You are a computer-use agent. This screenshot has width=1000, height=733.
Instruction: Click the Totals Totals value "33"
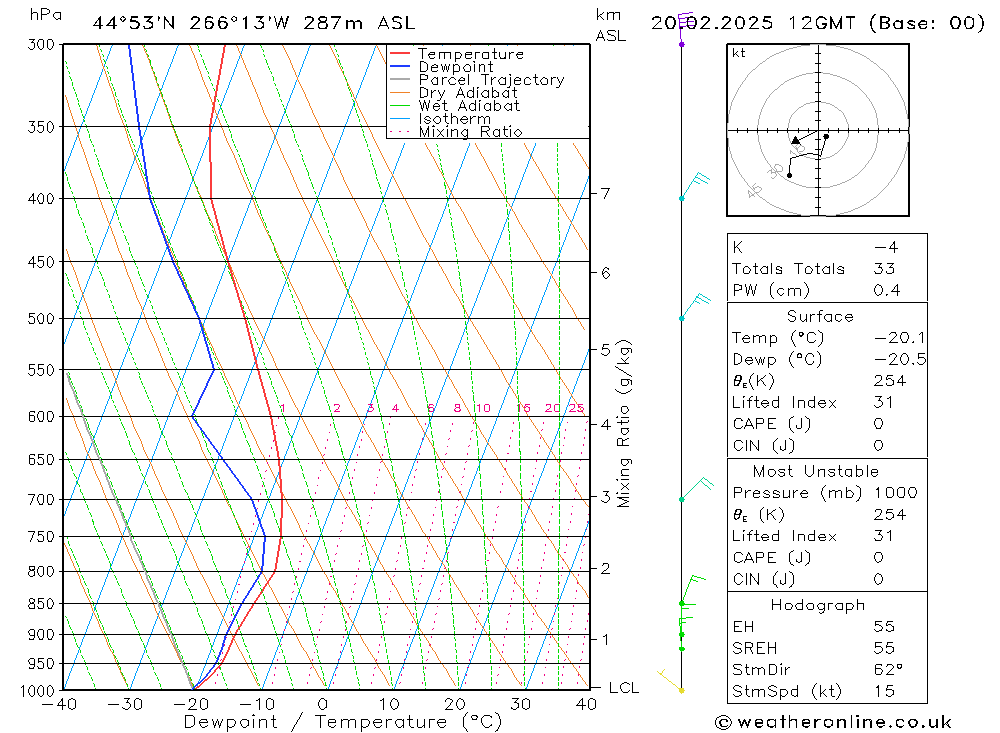885,269
